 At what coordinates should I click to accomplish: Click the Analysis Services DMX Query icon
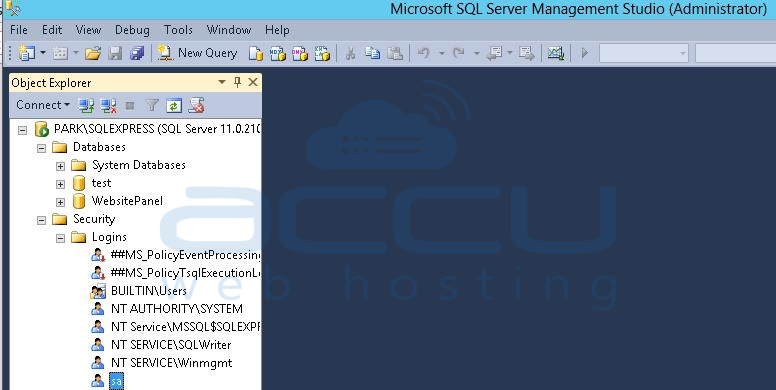[x=300, y=53]
